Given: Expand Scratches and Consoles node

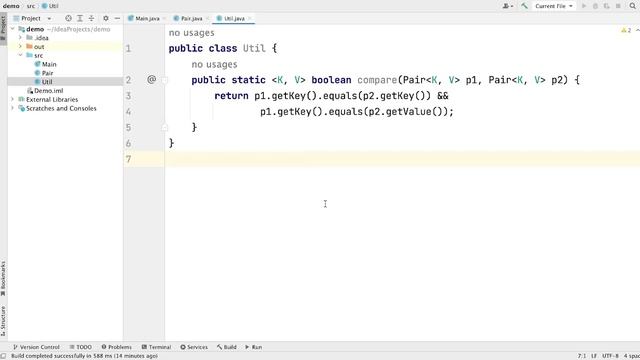Looking at the screenshot, I should click(13, 108).
